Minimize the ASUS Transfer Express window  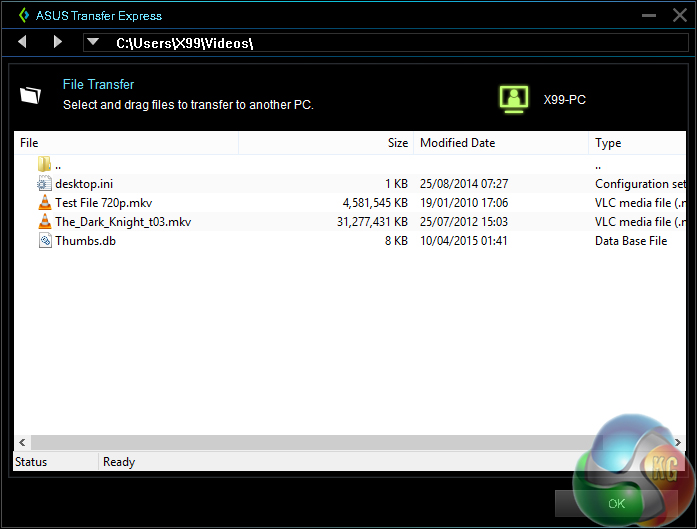[x=649, y=16]
